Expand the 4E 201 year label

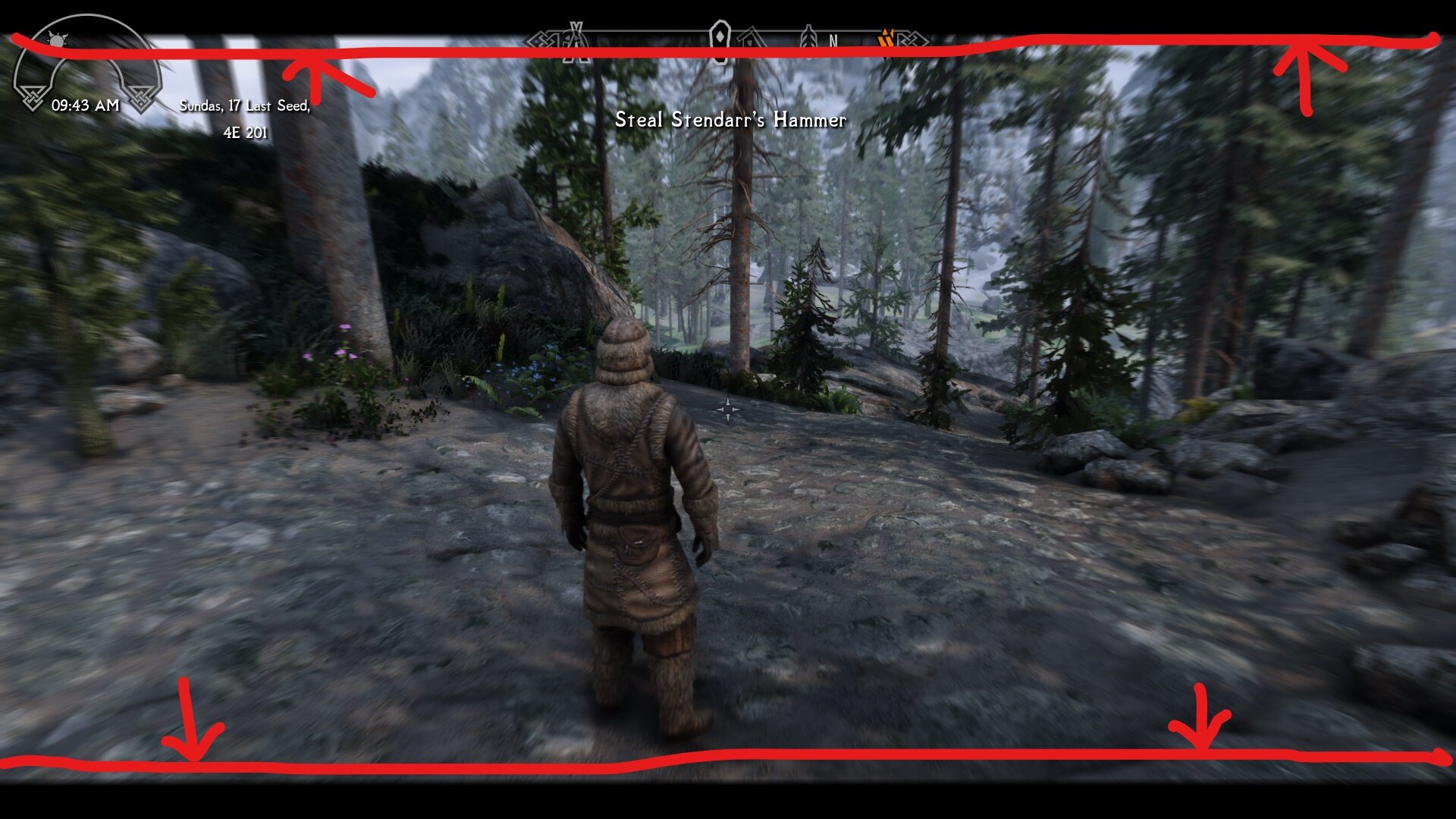tap(246, 132)
